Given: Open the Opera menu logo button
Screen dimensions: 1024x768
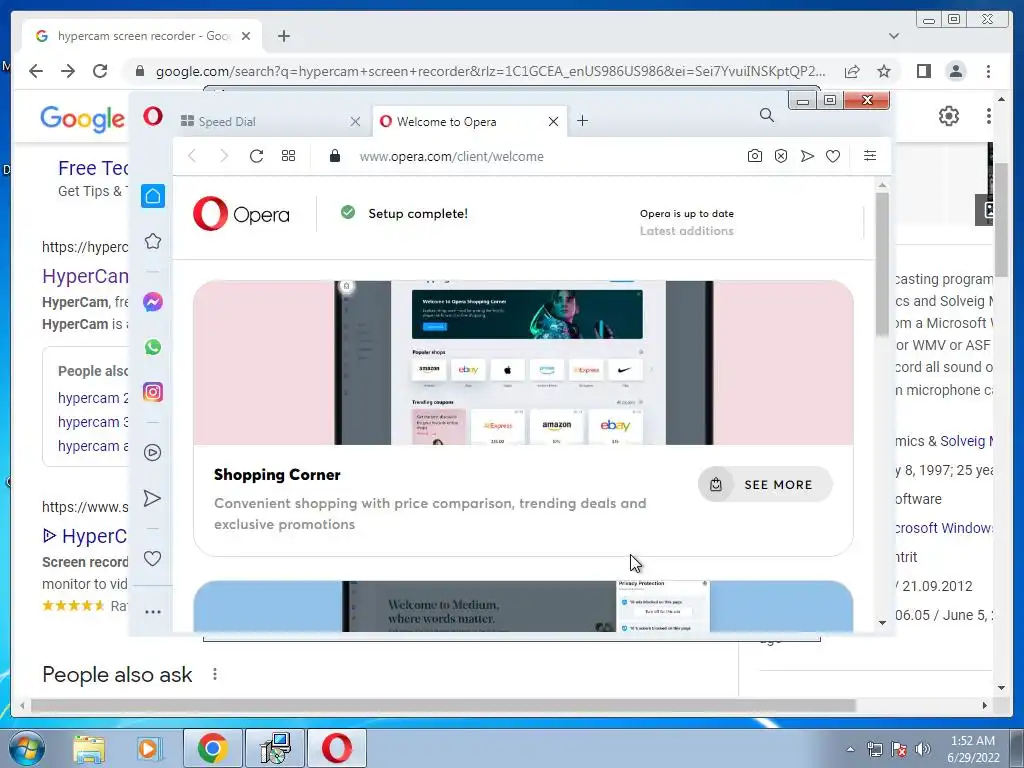Looking at the screenshot, I should pyautogui.click(x=153, y=117).
